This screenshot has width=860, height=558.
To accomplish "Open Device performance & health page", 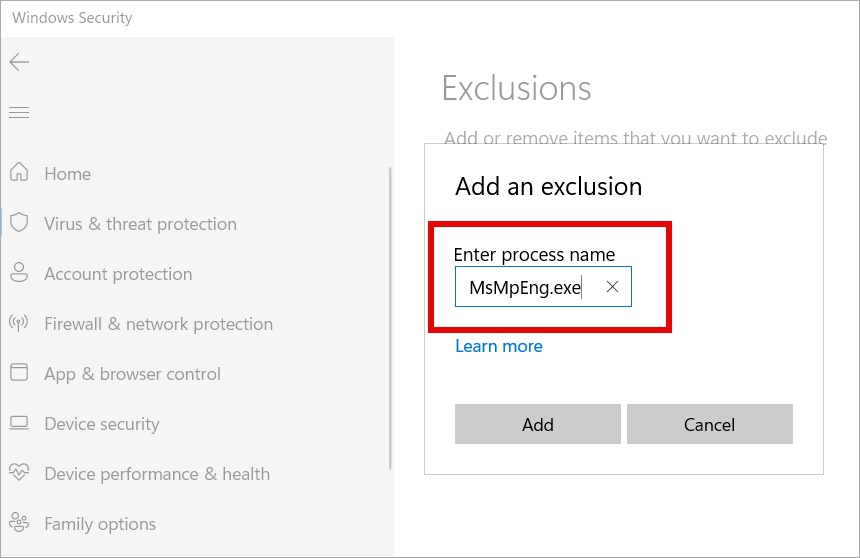I will click(157, 474).
